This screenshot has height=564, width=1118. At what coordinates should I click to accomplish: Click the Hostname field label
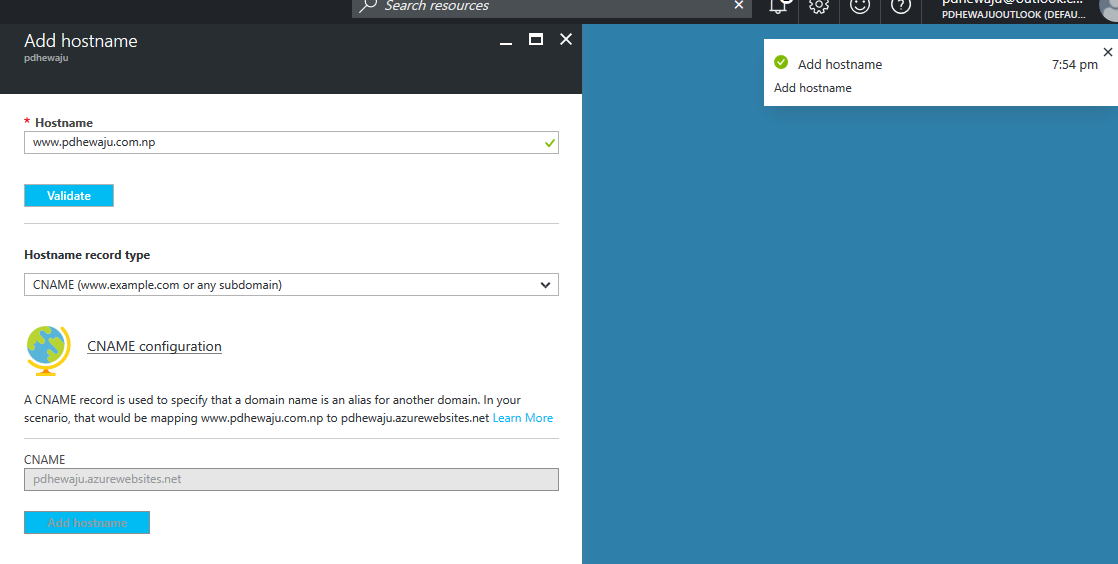coord(63,123)
